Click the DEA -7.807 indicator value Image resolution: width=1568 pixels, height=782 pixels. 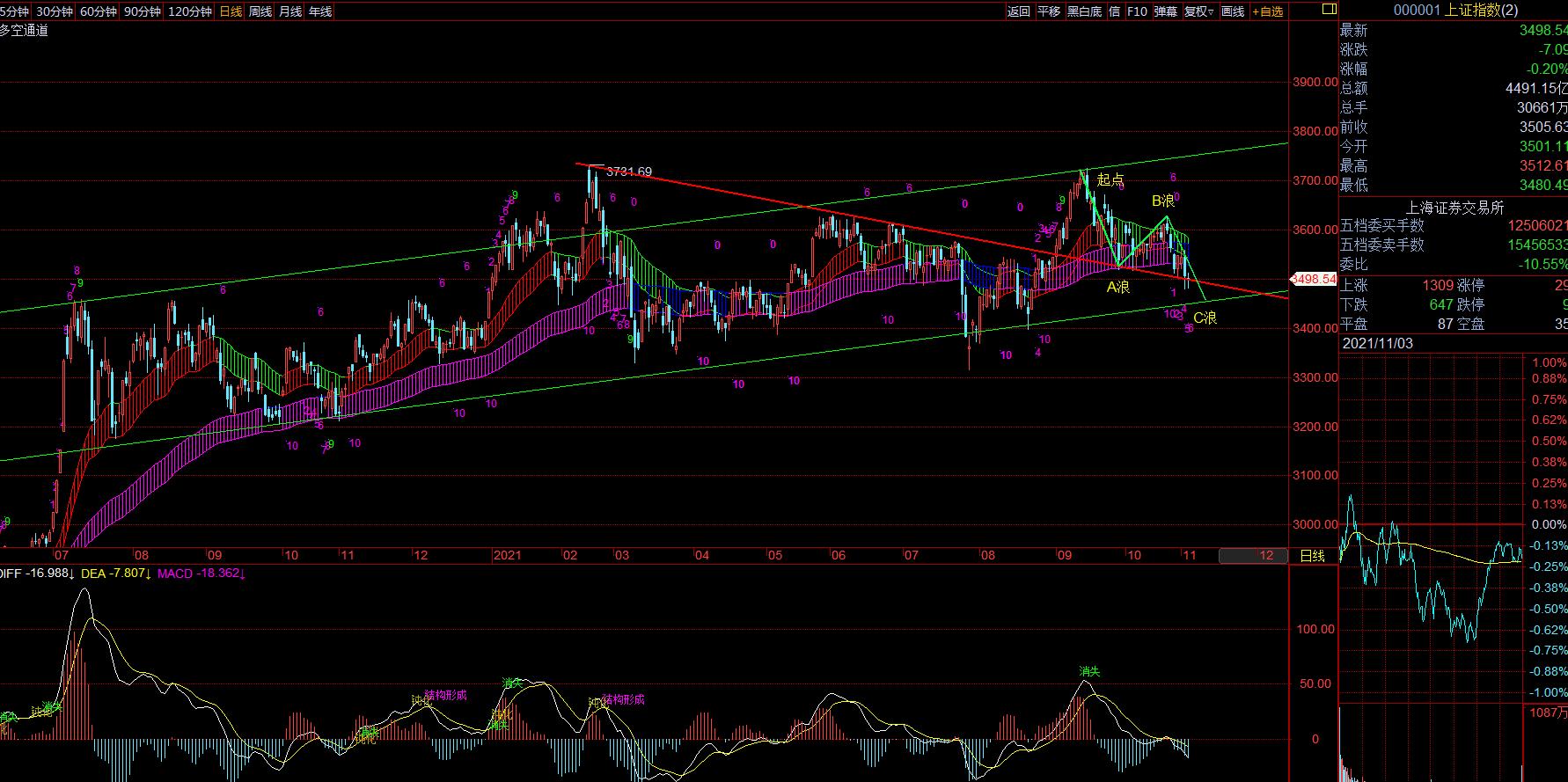(x=116, y=574)
